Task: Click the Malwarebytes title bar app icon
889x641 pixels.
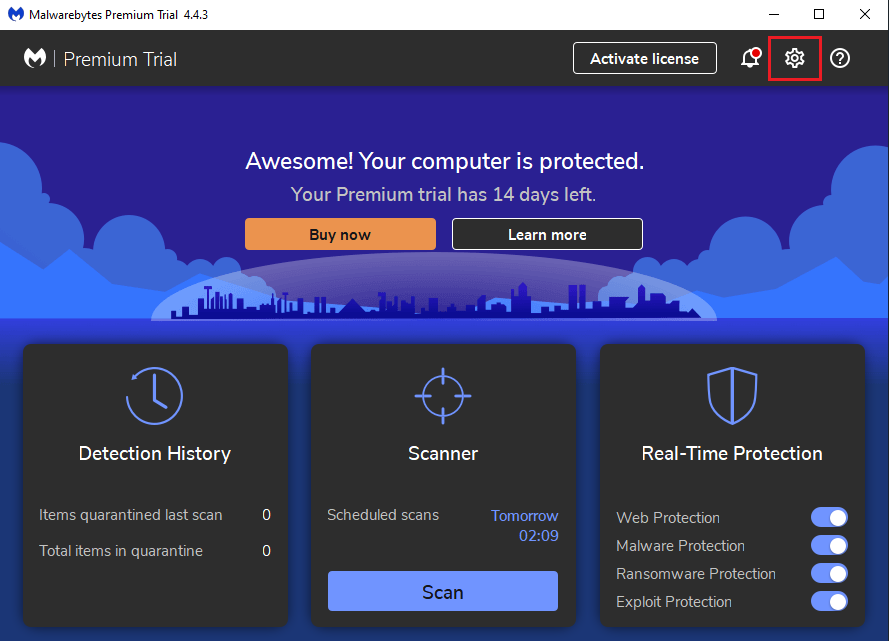Action: 15,14
